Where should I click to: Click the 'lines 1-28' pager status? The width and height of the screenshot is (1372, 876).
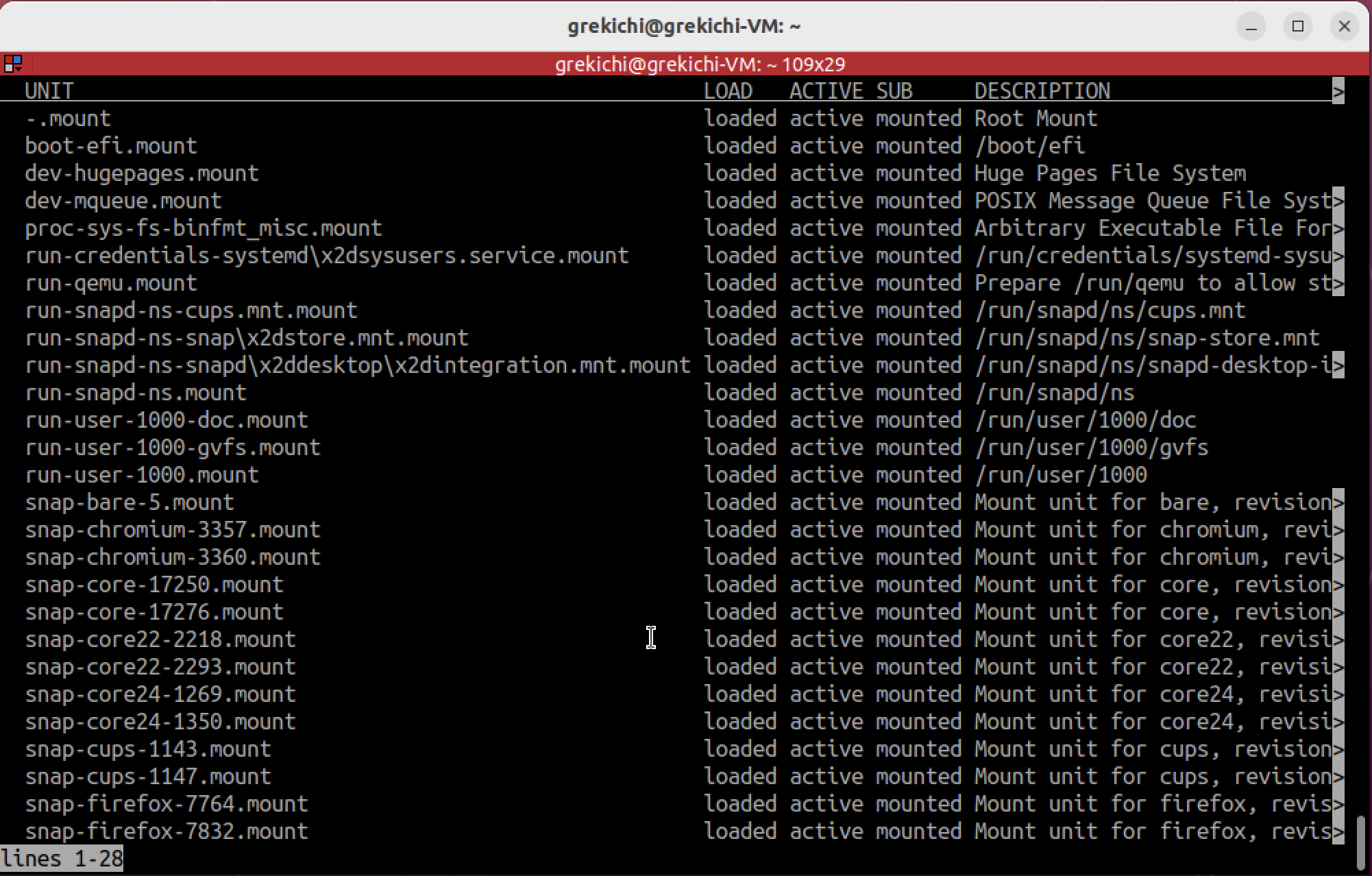62,859
